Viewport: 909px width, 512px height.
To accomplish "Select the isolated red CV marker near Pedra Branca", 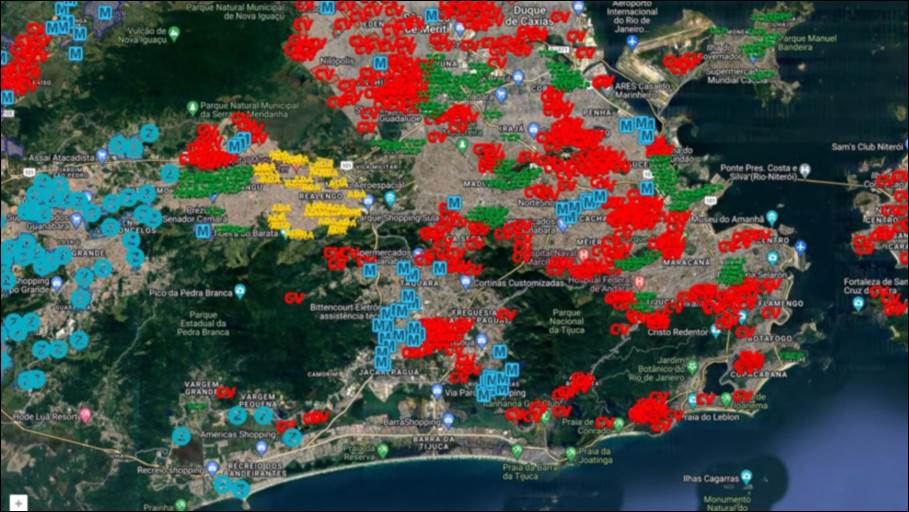I will click(294, 298).
